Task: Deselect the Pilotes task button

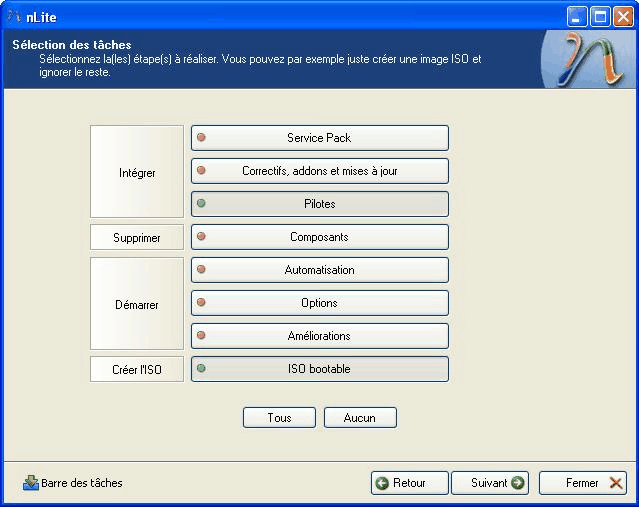Action: (x=320, y=204)
